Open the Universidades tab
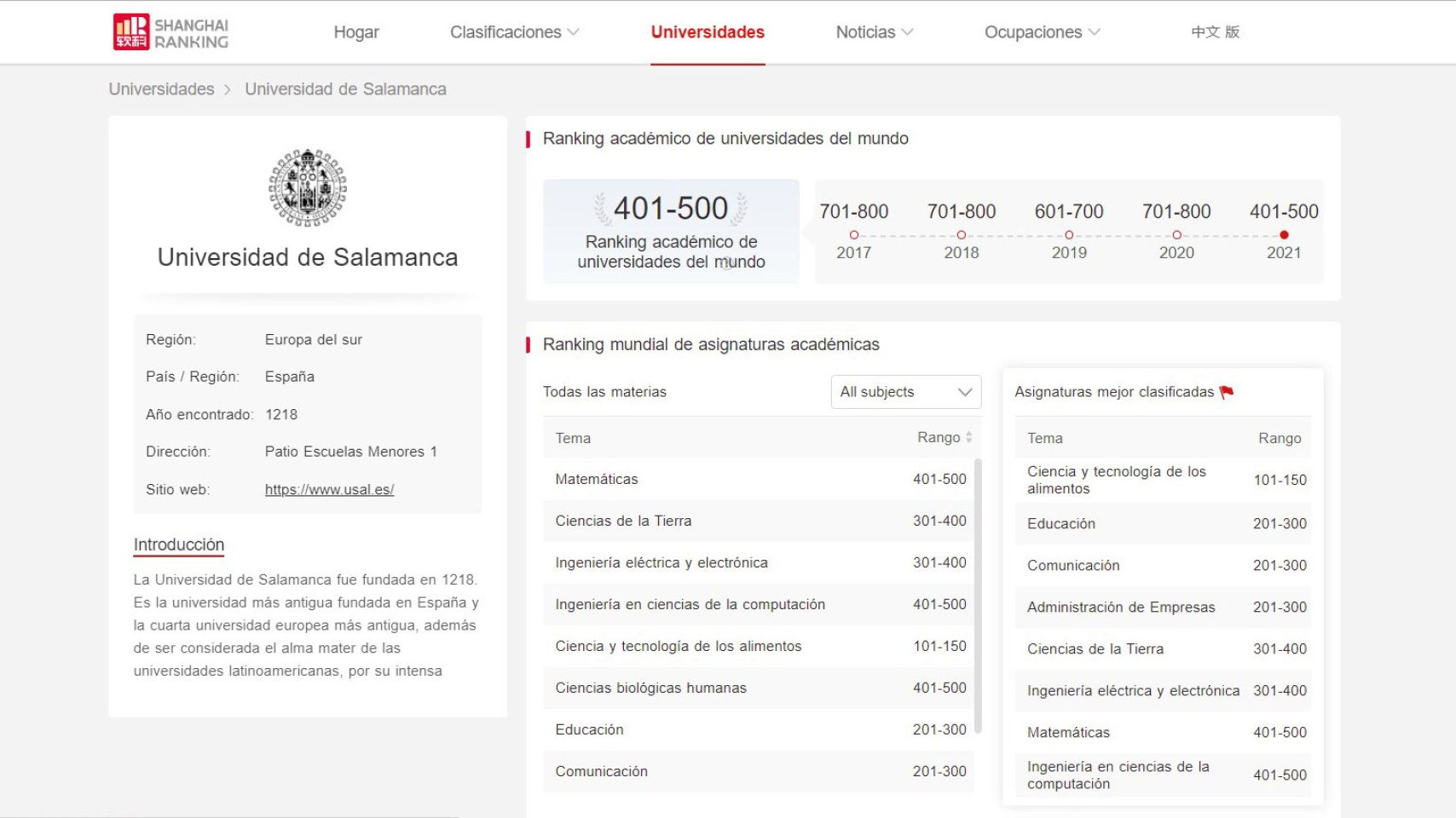Screen dimensions: 1456x818 click(x=708, y=32)
